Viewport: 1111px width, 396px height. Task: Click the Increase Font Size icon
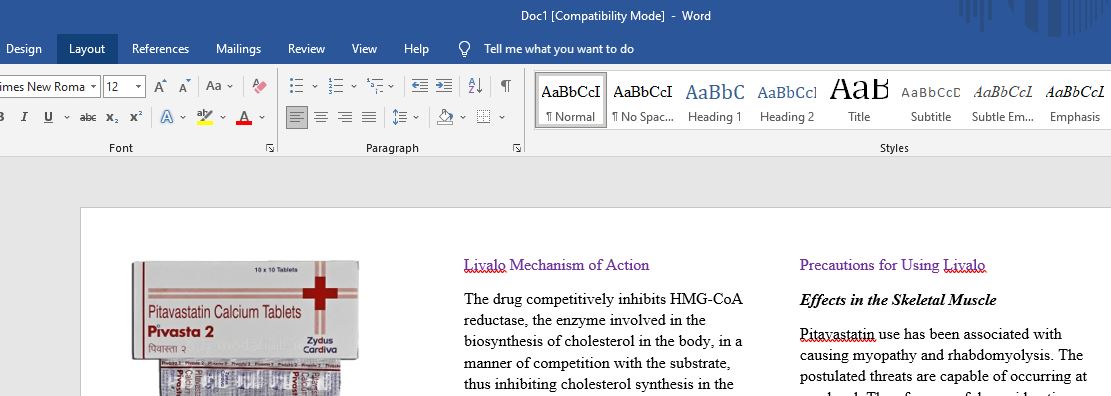pyautogui.click(x=161, y=86)
